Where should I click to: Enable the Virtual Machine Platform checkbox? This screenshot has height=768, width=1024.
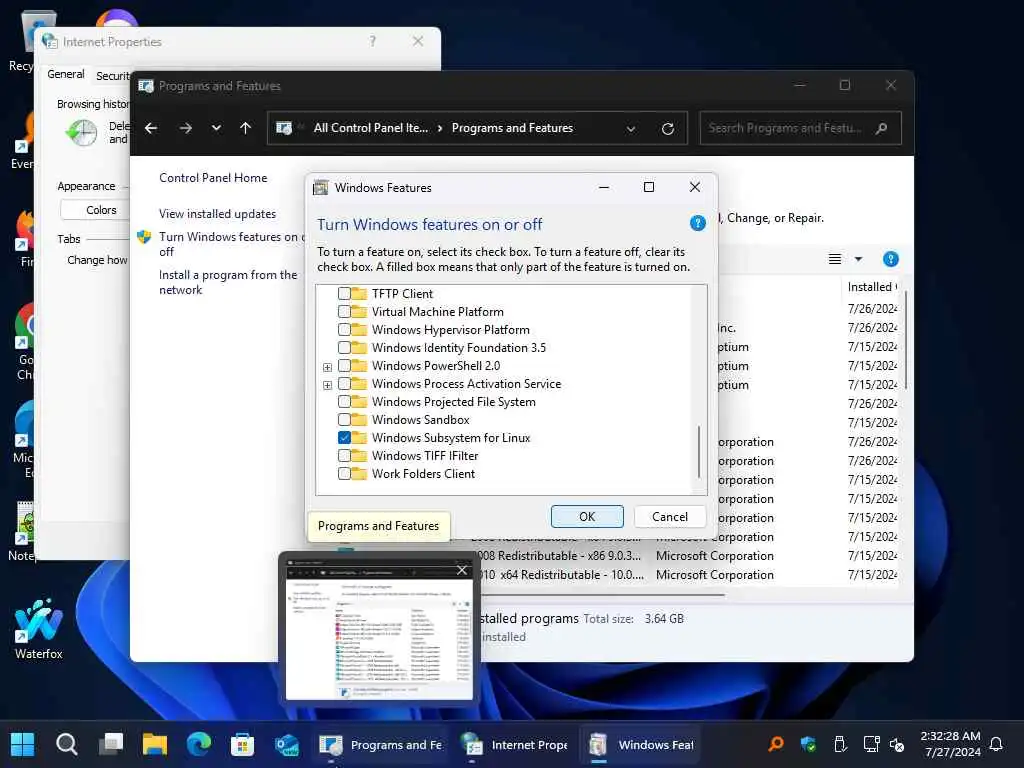(344, 312)
